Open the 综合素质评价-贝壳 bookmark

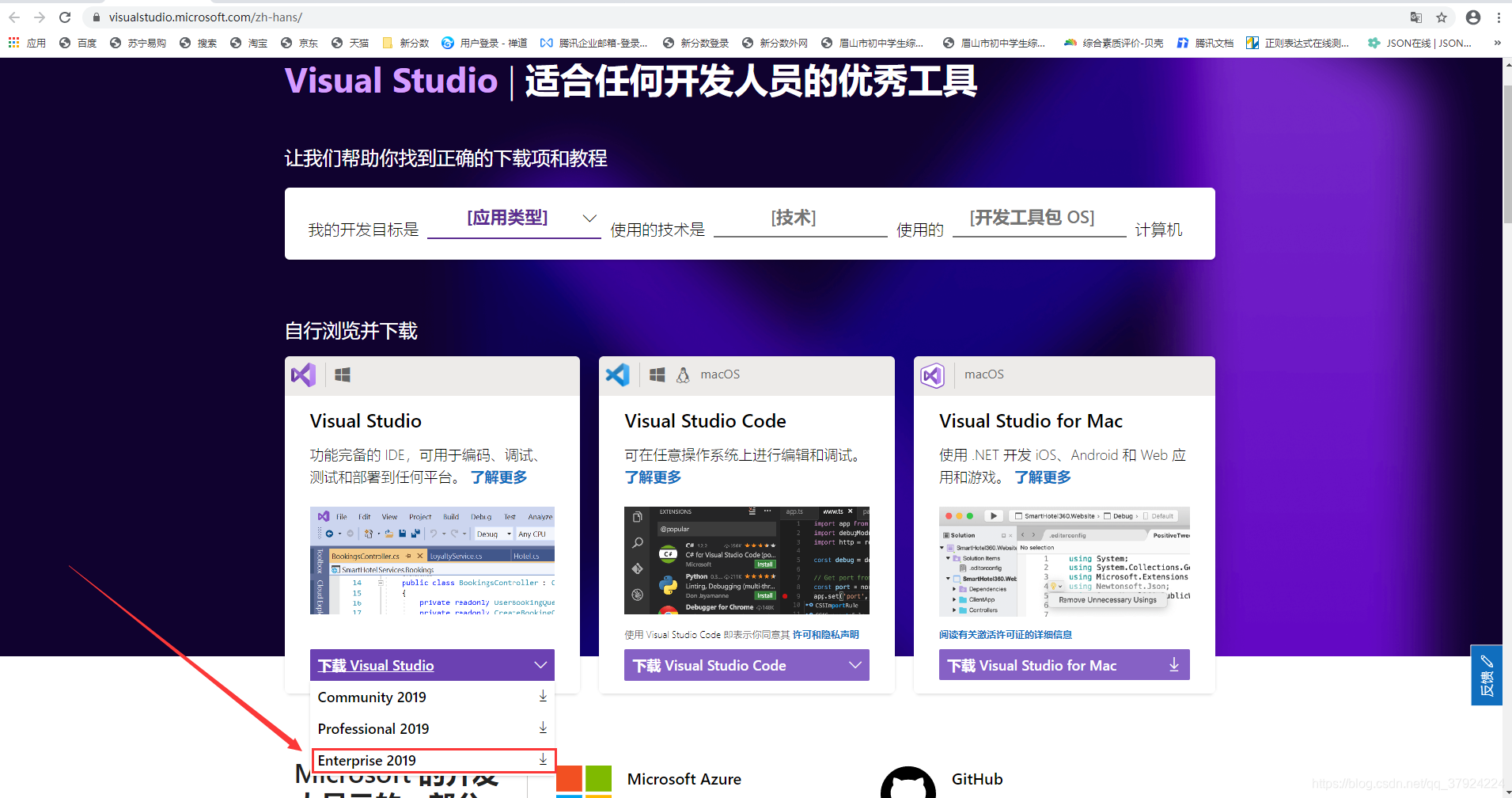tap(1113, 43)
